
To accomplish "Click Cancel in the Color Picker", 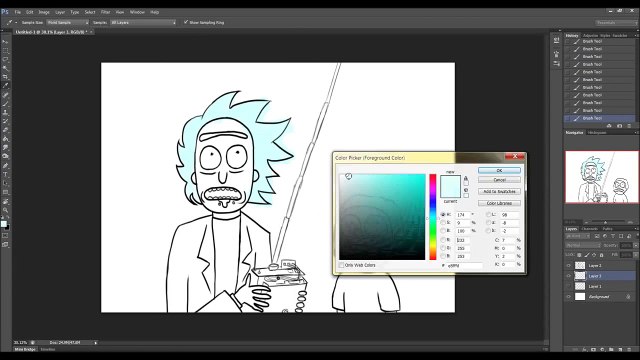I will 499,180.
